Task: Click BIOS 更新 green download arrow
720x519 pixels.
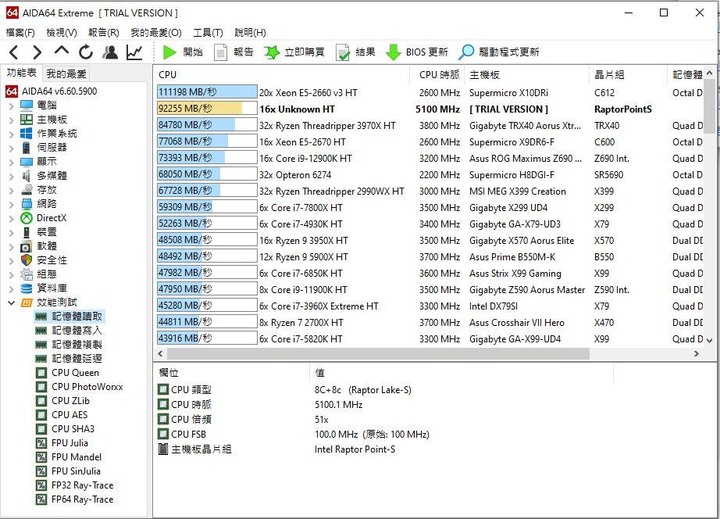Action: tap(393, 52)
